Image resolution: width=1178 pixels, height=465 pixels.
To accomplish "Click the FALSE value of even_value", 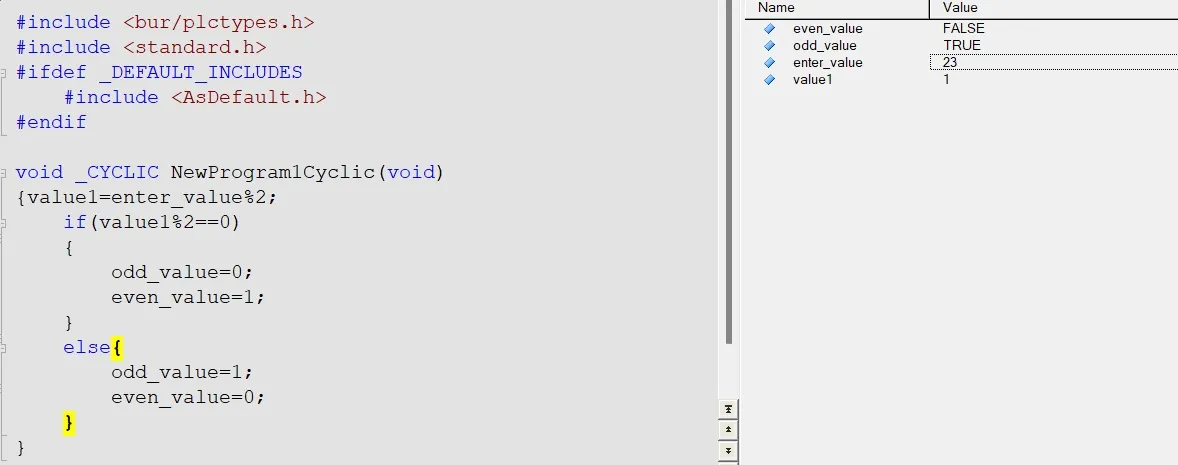I will coord(963,29).
